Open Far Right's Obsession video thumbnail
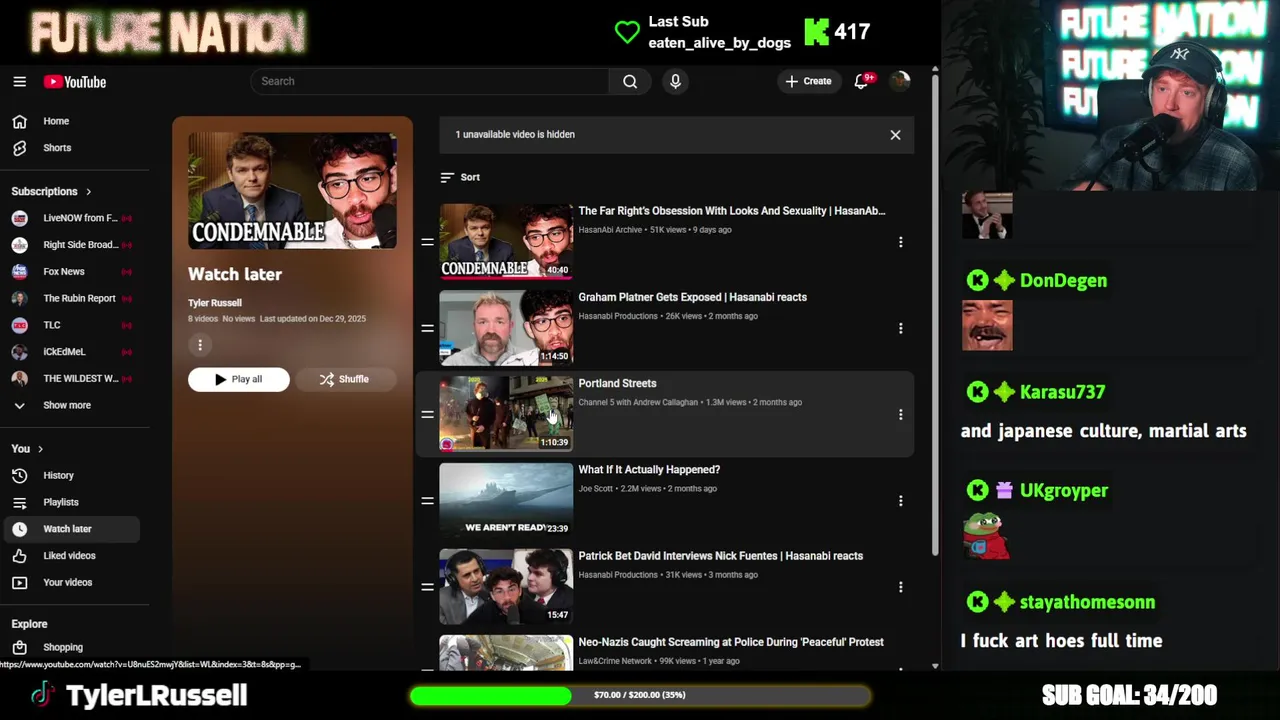The height and width of the screenshot is (720, 1280). (506, 241)
